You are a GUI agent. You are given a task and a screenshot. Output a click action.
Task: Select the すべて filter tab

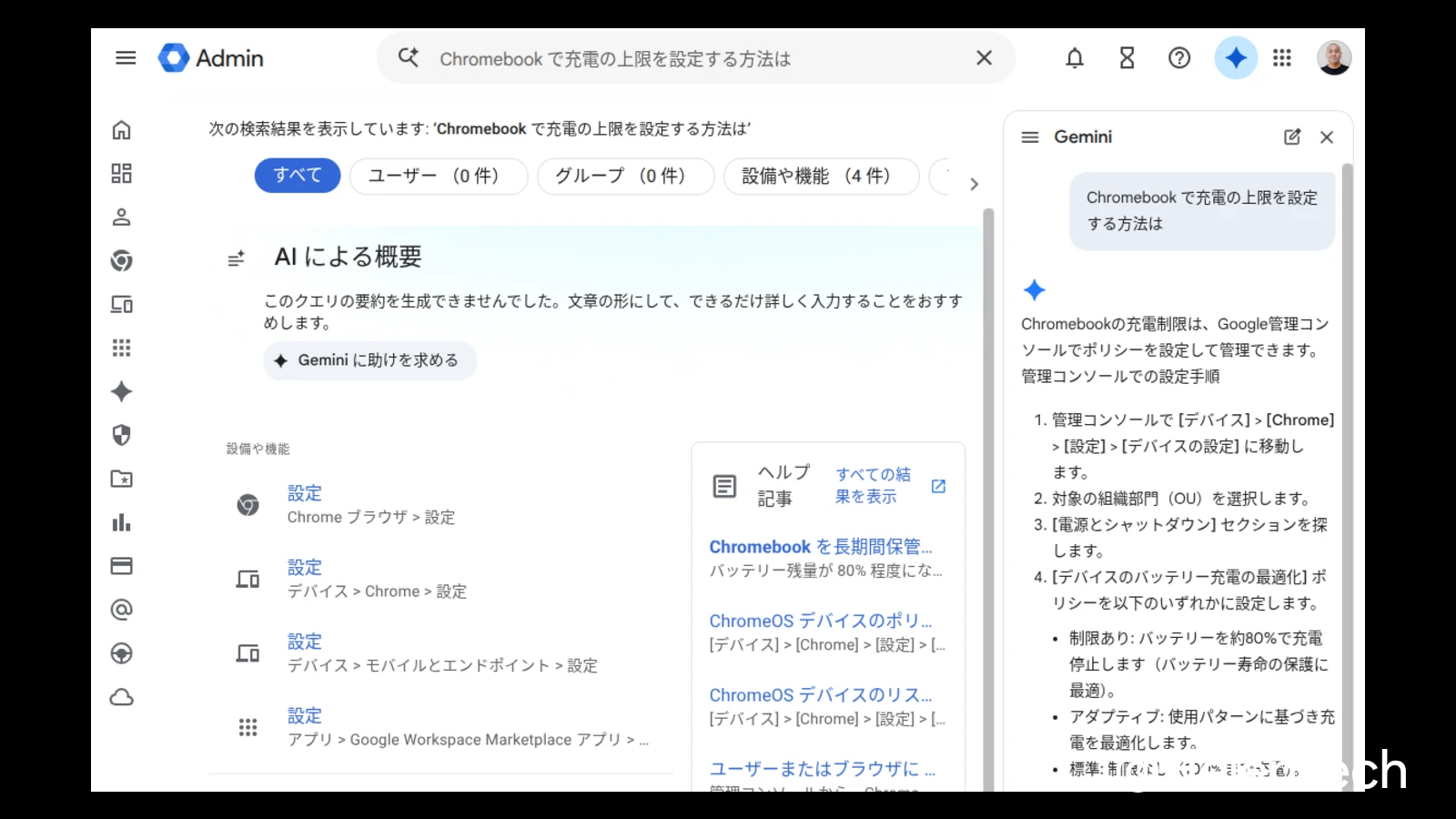click(298, 176)
